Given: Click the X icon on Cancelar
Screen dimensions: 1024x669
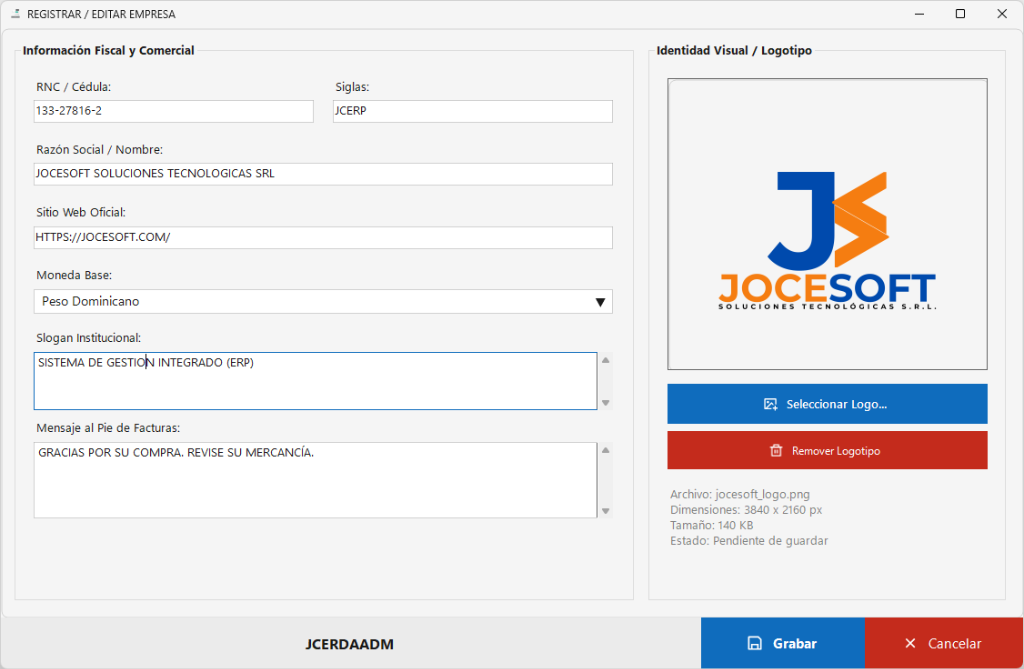Looking at the screenshot, I should pyautogui.click(x=910, y=644).
